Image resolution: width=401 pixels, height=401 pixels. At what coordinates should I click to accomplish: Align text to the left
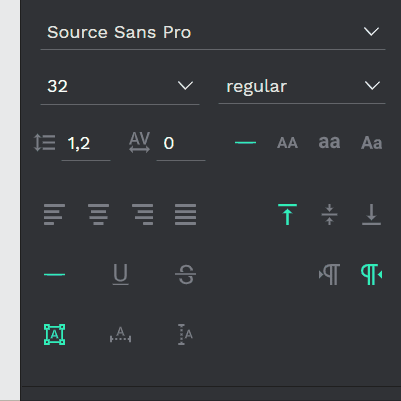(54, 214)
